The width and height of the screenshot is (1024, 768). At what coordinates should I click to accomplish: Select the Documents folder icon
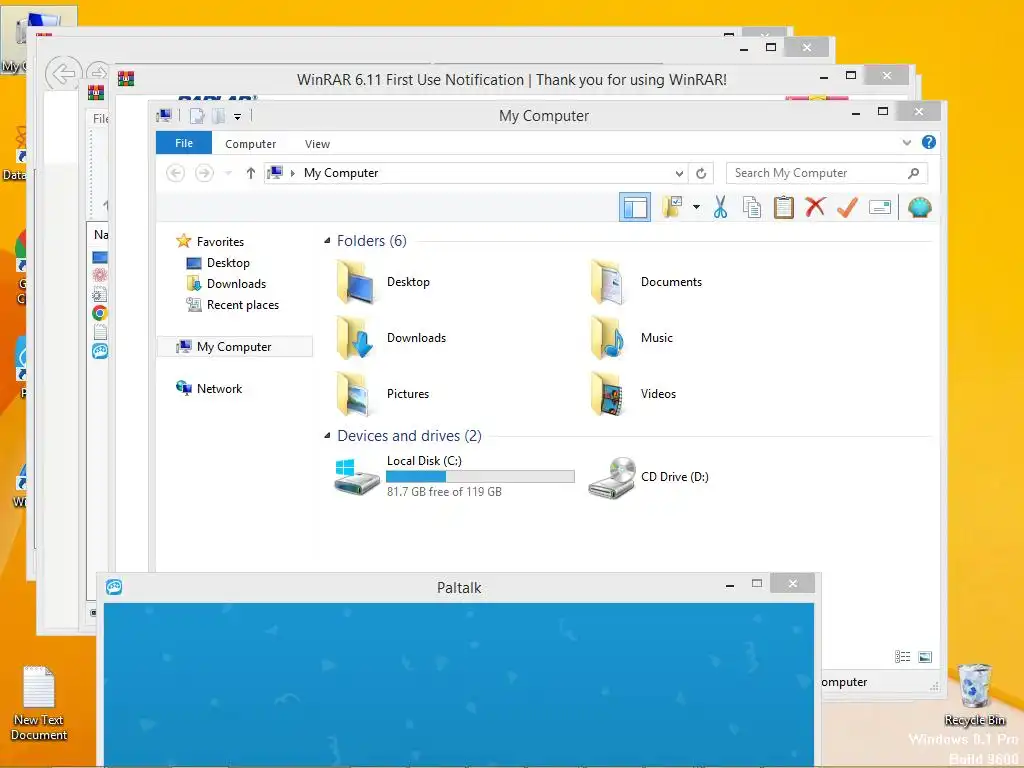point(609,282)
